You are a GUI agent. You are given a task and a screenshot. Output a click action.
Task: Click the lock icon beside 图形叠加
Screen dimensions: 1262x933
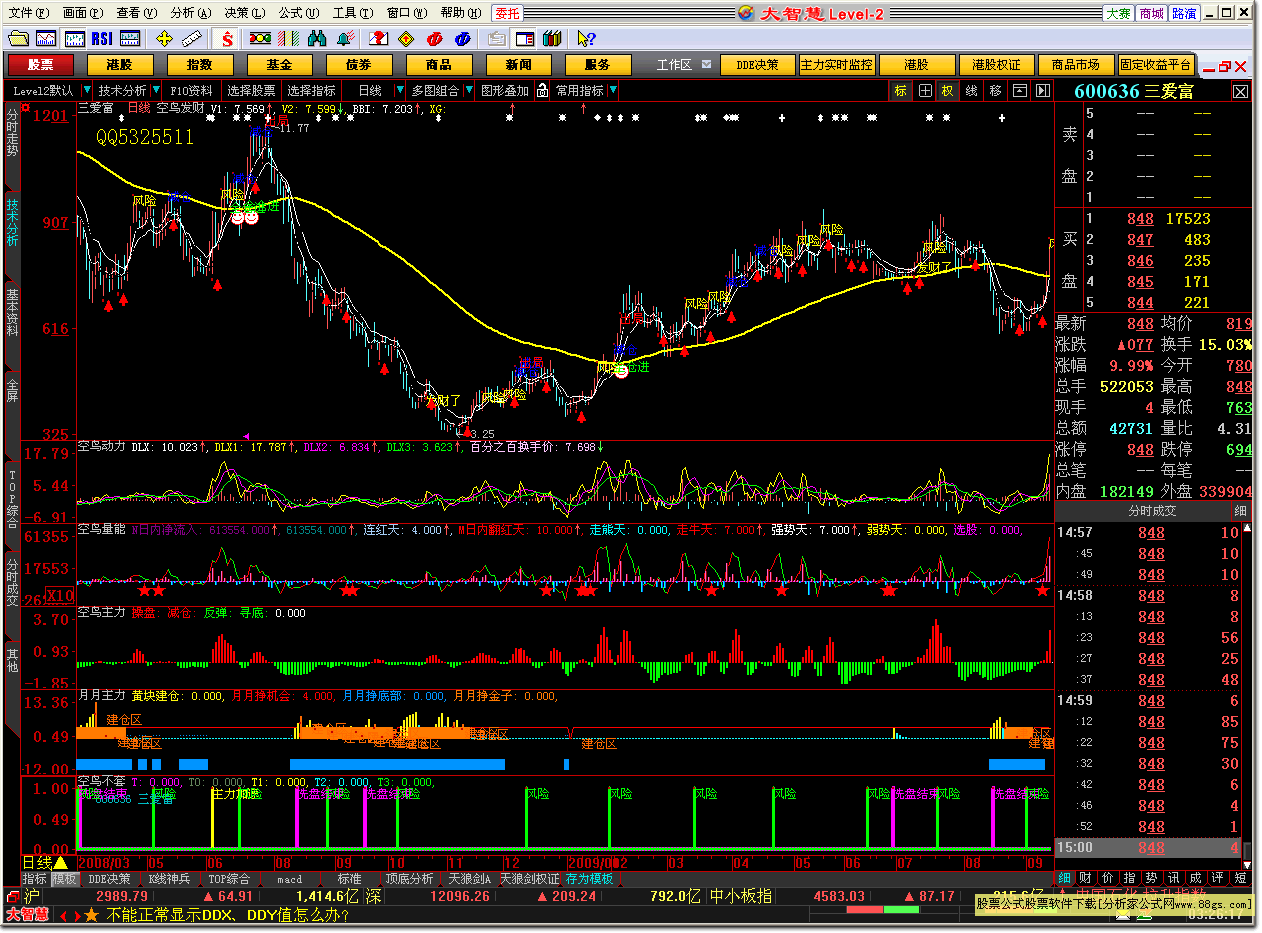542,90
